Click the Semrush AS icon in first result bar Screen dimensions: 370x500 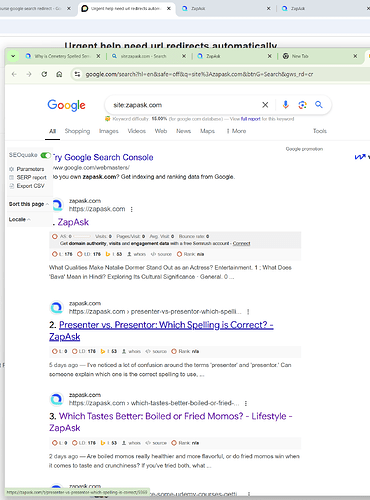tap(55, 236)
